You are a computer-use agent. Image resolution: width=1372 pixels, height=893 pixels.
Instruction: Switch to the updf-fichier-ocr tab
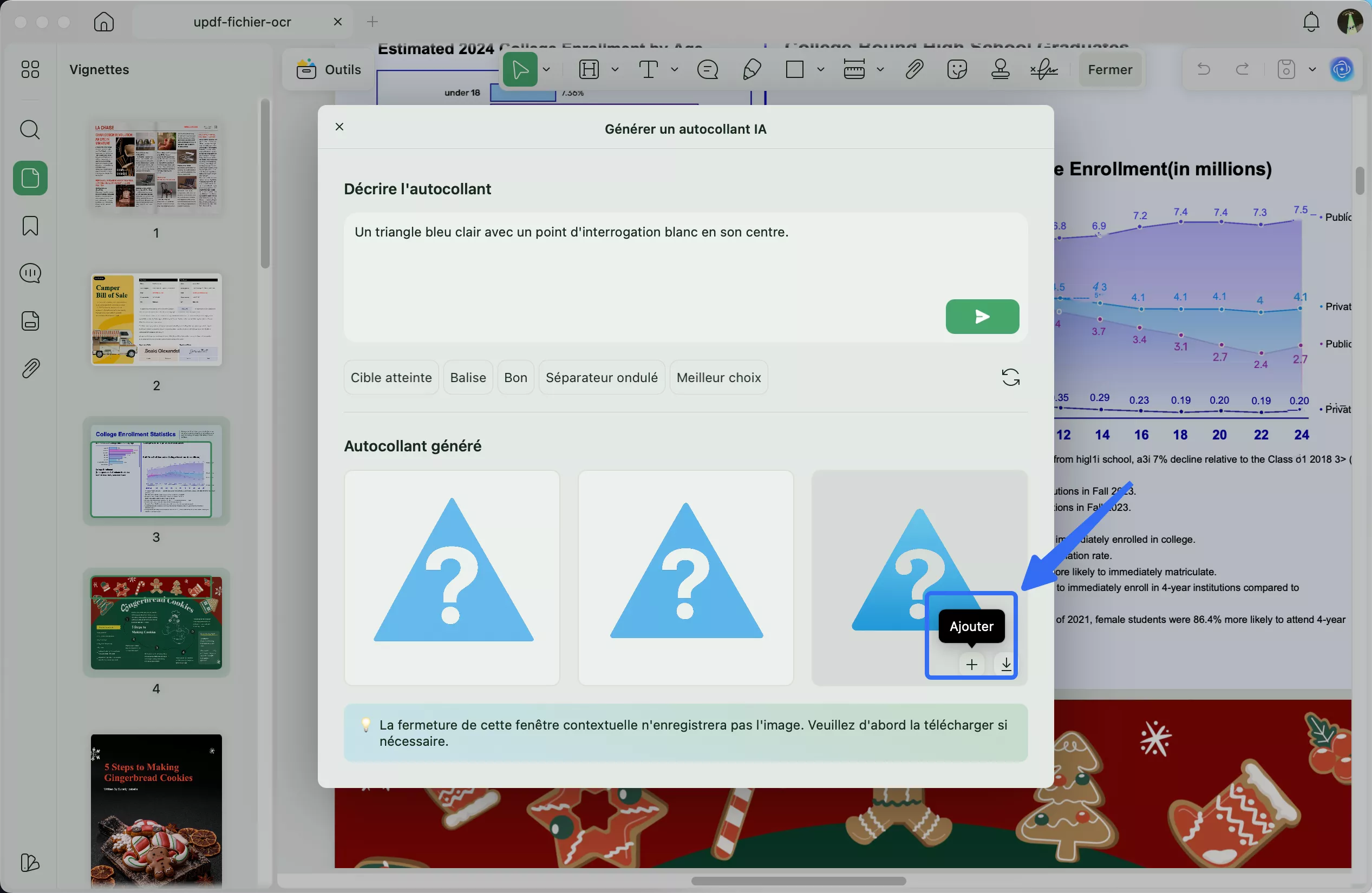click(242, 22)
